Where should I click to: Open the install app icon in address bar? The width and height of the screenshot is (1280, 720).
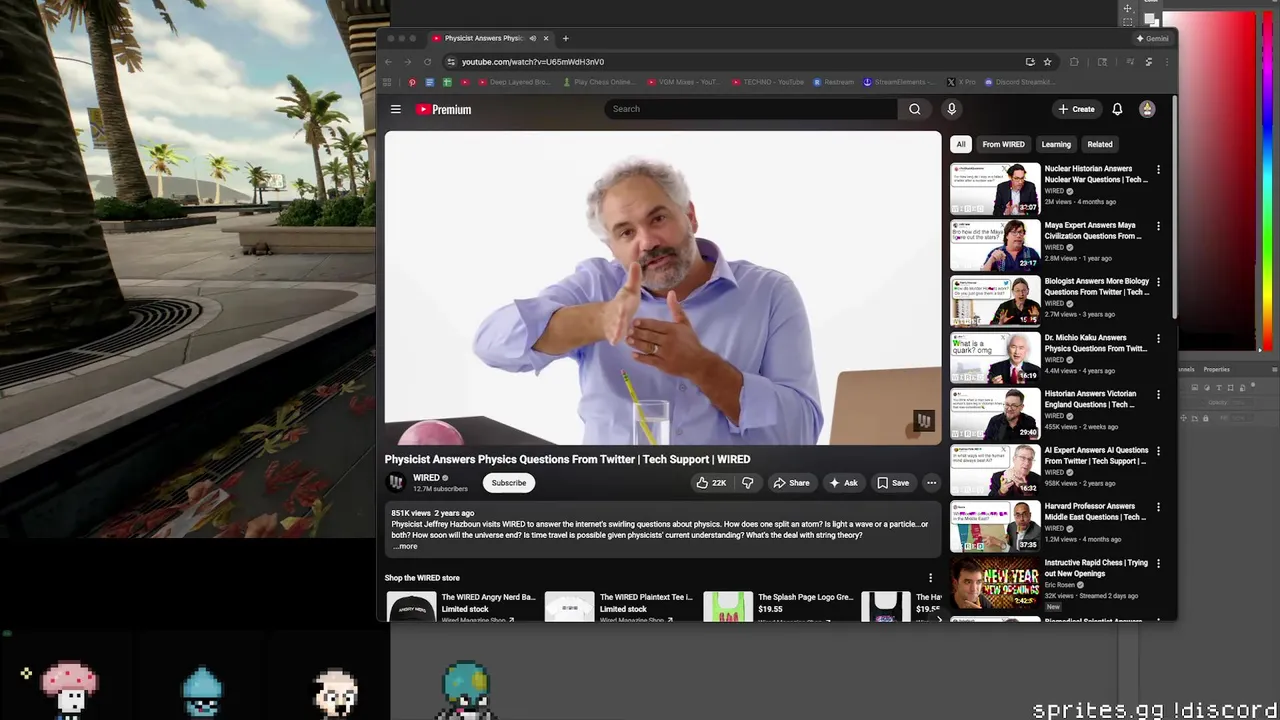[x=1030, y=62]
